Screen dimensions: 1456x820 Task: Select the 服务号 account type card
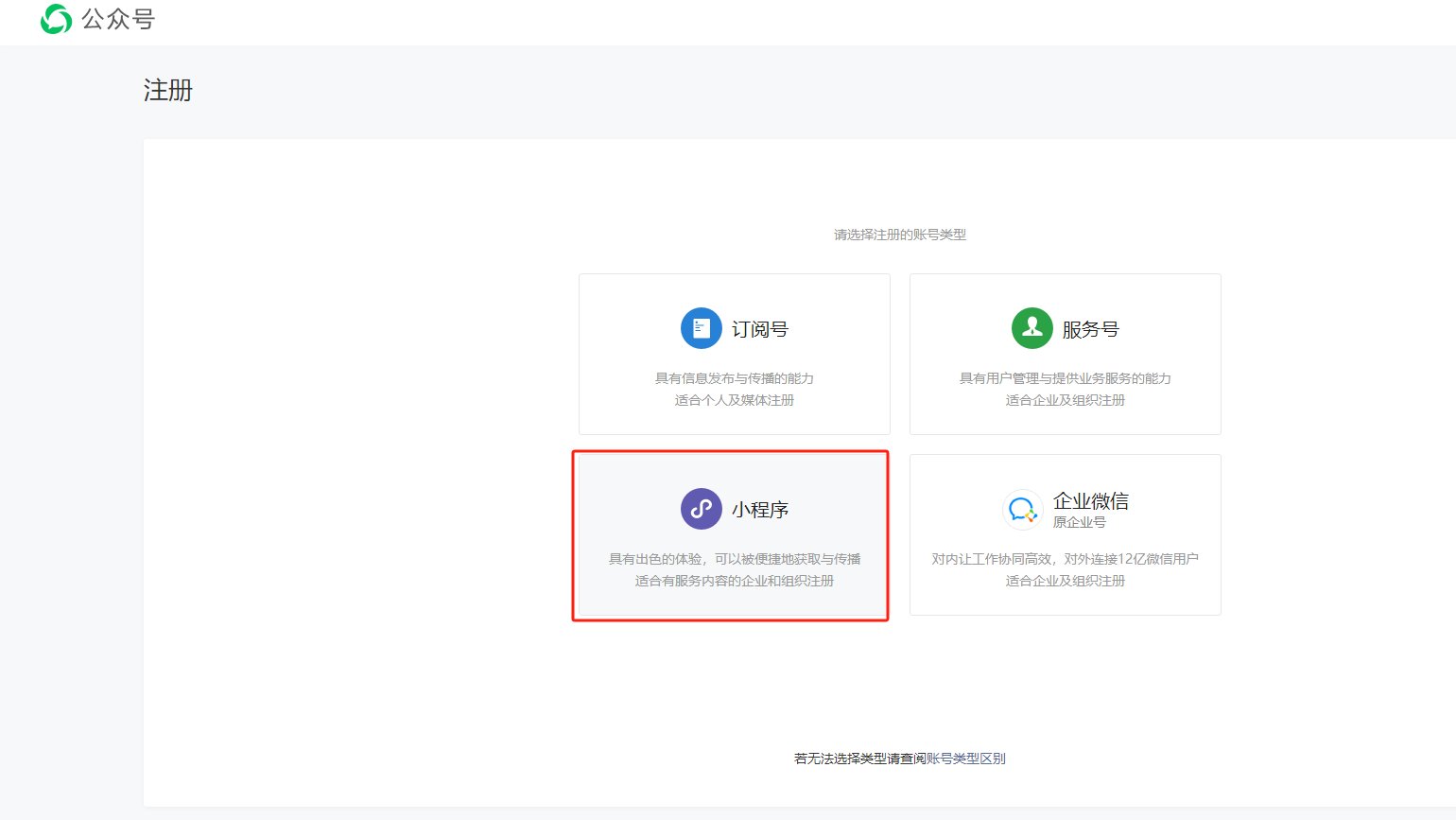[x=1065, y=354]
